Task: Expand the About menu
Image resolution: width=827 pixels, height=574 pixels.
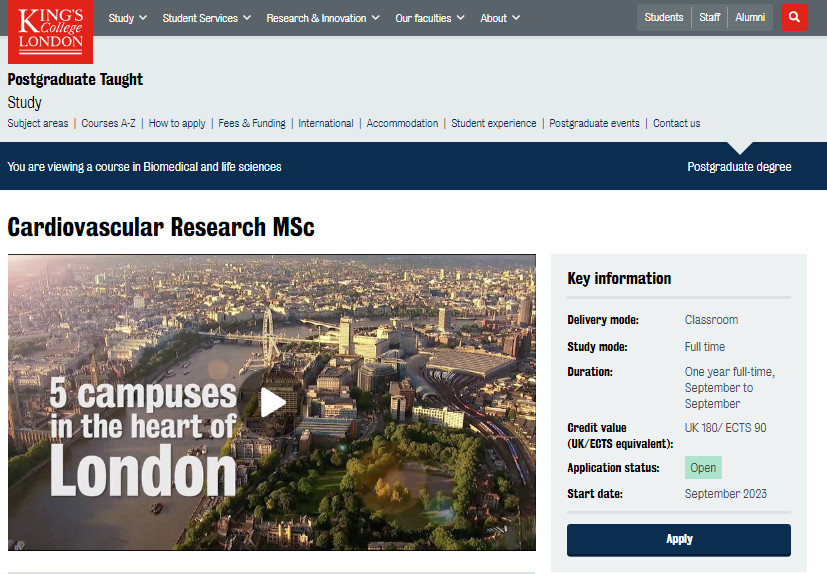Action: coord(500,18)
